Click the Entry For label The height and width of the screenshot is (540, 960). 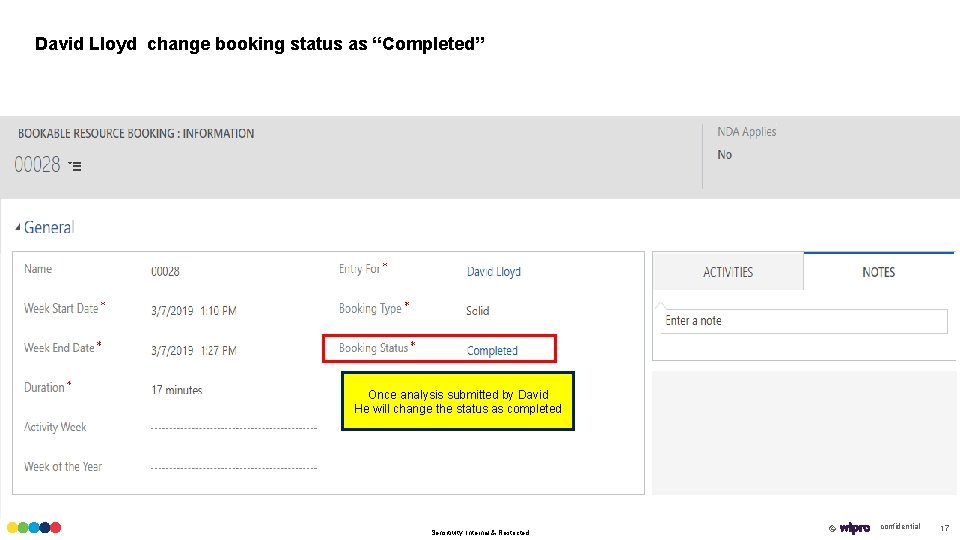coord(359,269)
